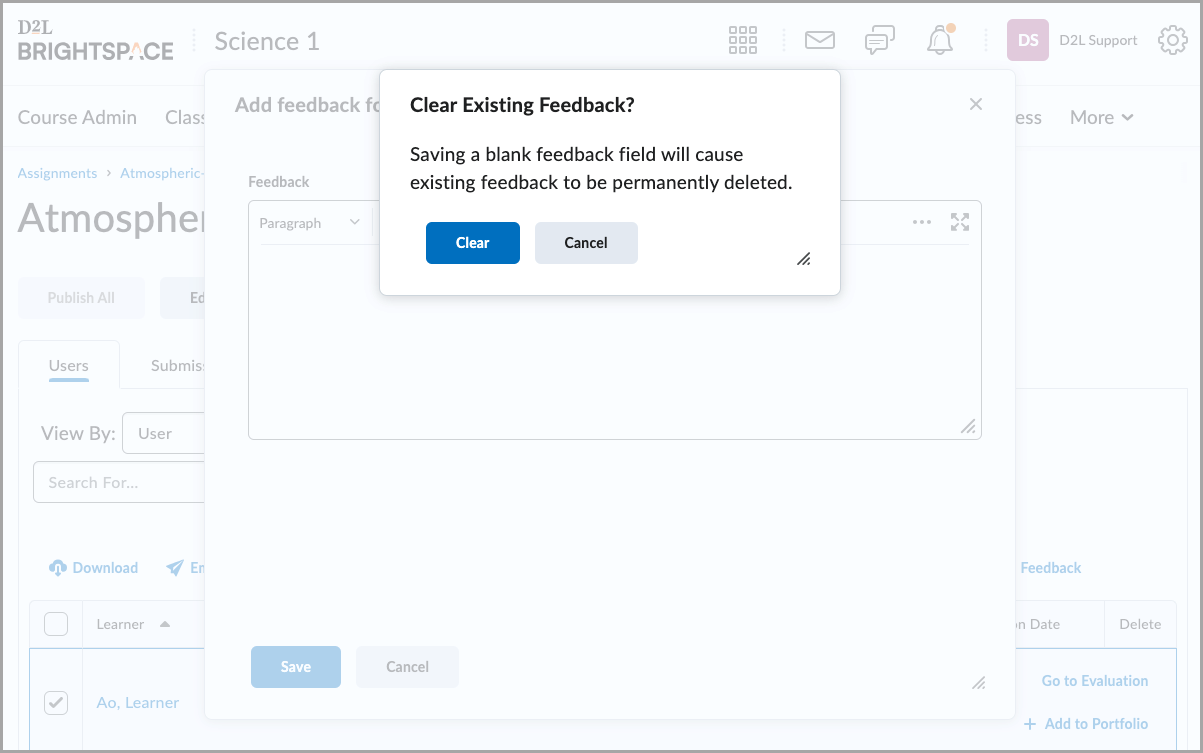Click the Download icon link

(x=93, y=568)
